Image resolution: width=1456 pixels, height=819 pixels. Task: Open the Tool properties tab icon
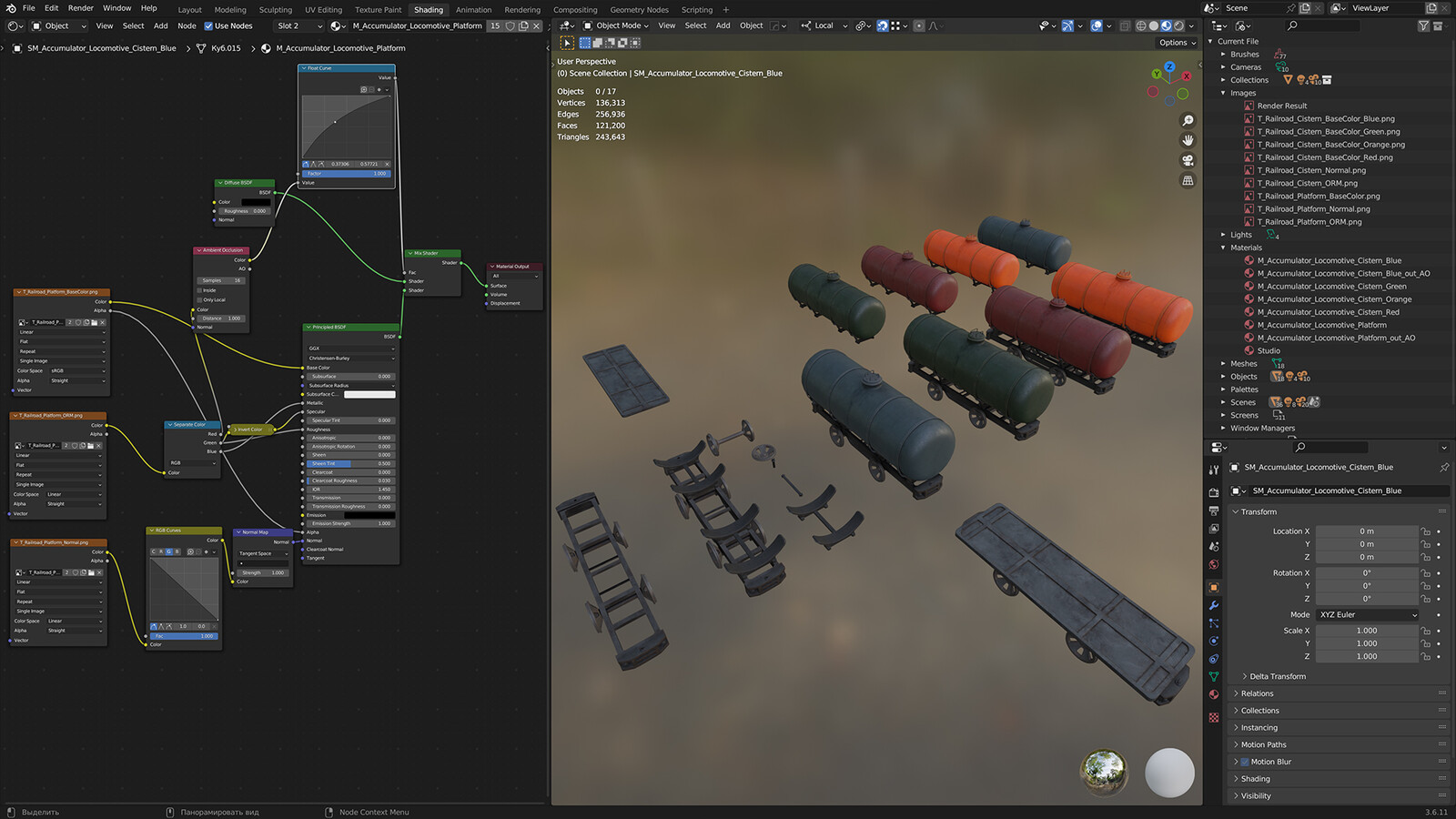tap(1214, 470)
